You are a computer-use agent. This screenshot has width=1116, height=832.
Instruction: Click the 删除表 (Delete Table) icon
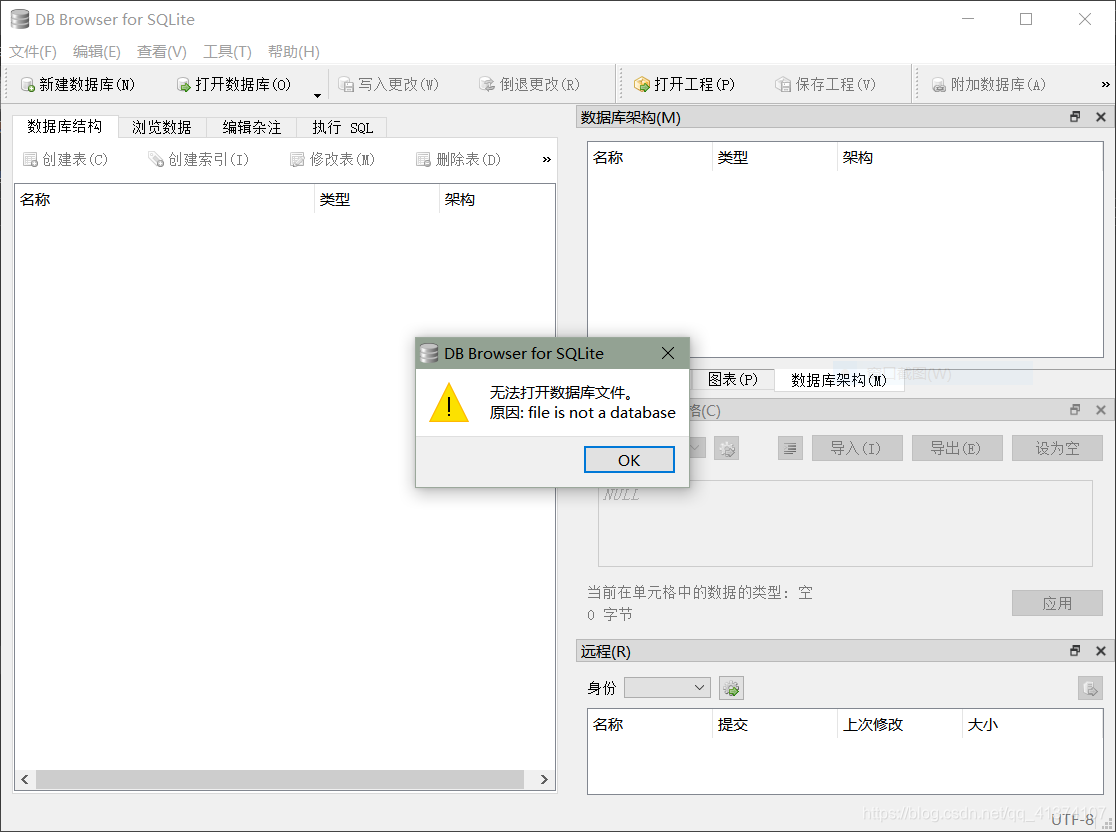point(421,159)
